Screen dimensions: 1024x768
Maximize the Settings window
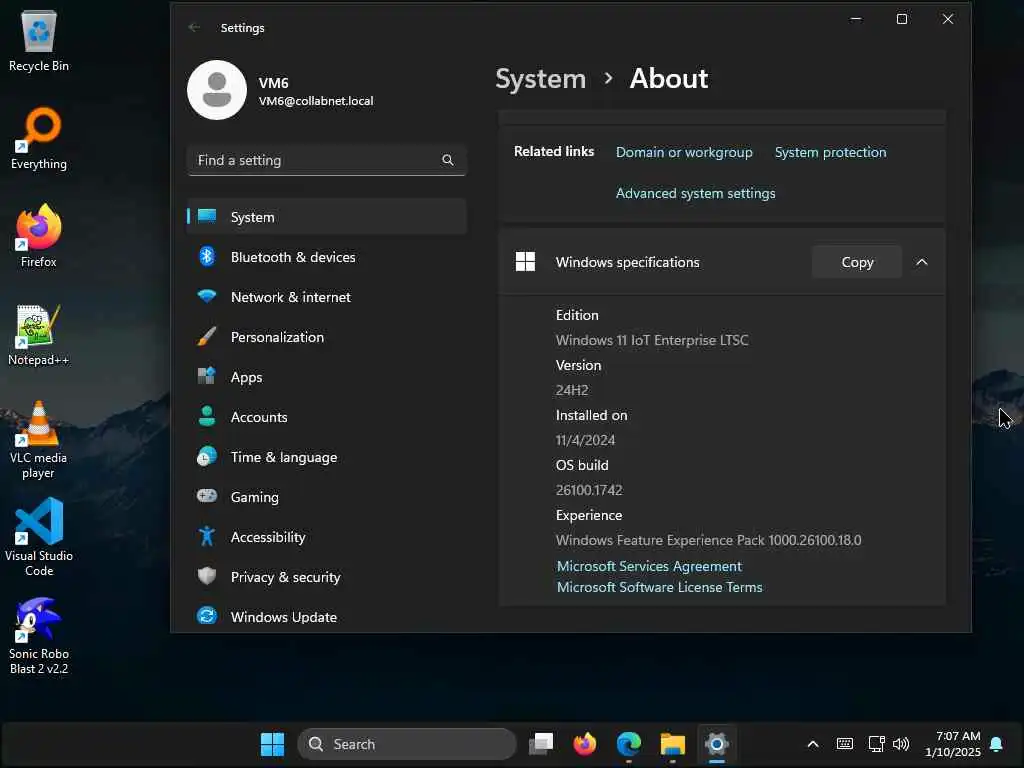902,19
